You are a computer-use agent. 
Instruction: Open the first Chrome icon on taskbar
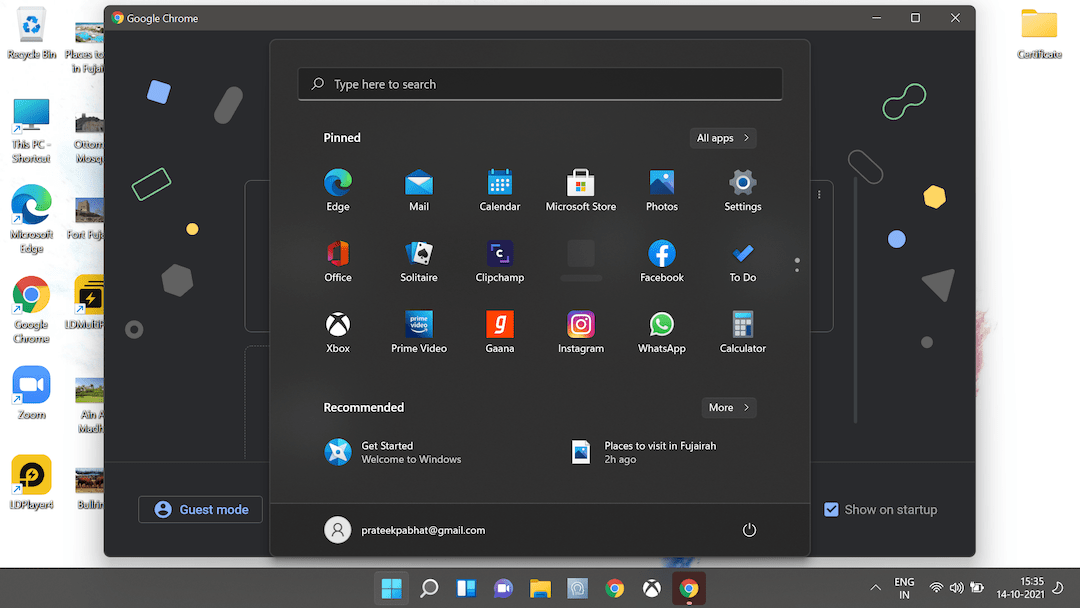(614, 589)
